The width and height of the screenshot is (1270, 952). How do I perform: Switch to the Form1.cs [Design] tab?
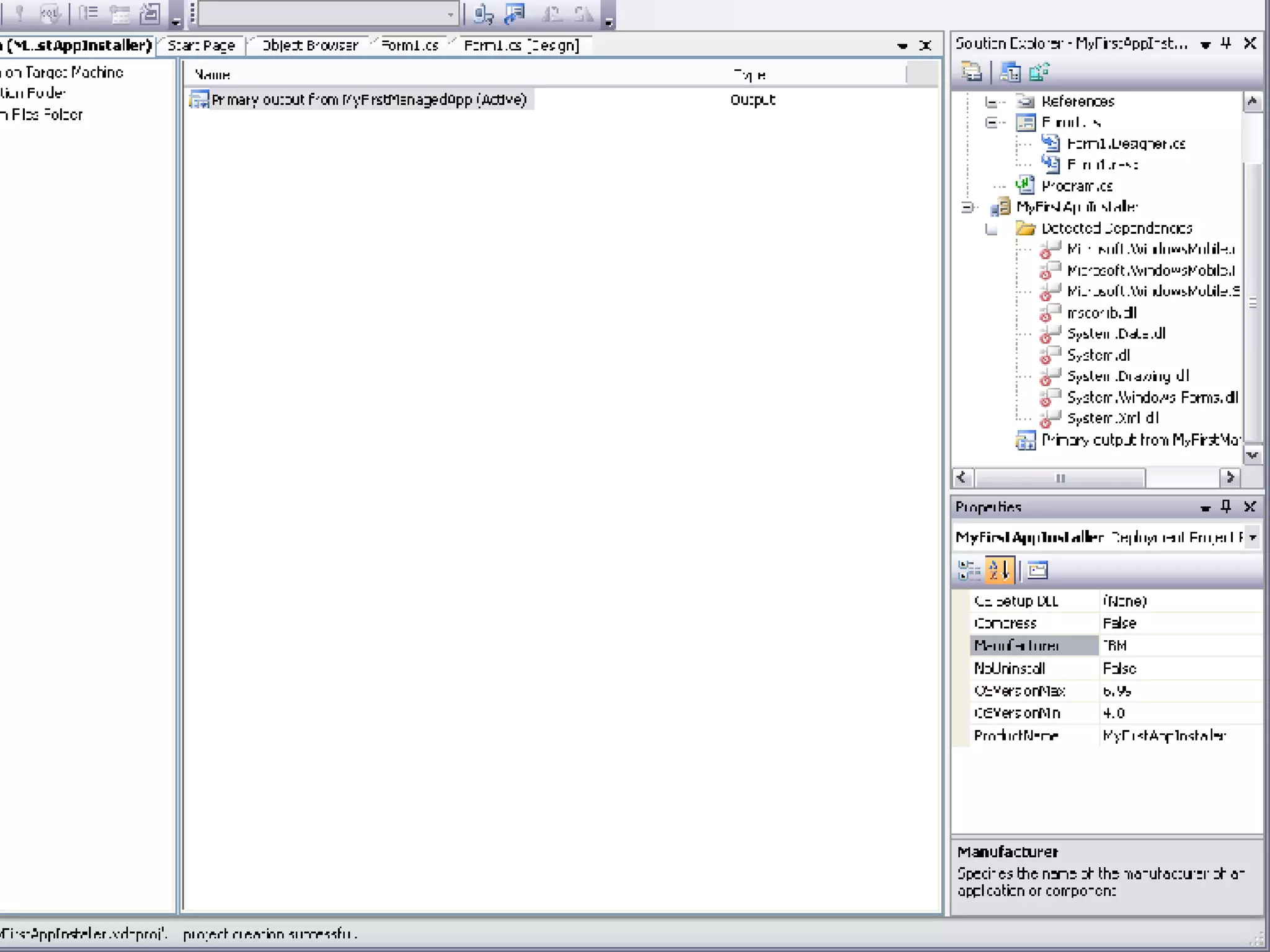(x=521, y=45)
